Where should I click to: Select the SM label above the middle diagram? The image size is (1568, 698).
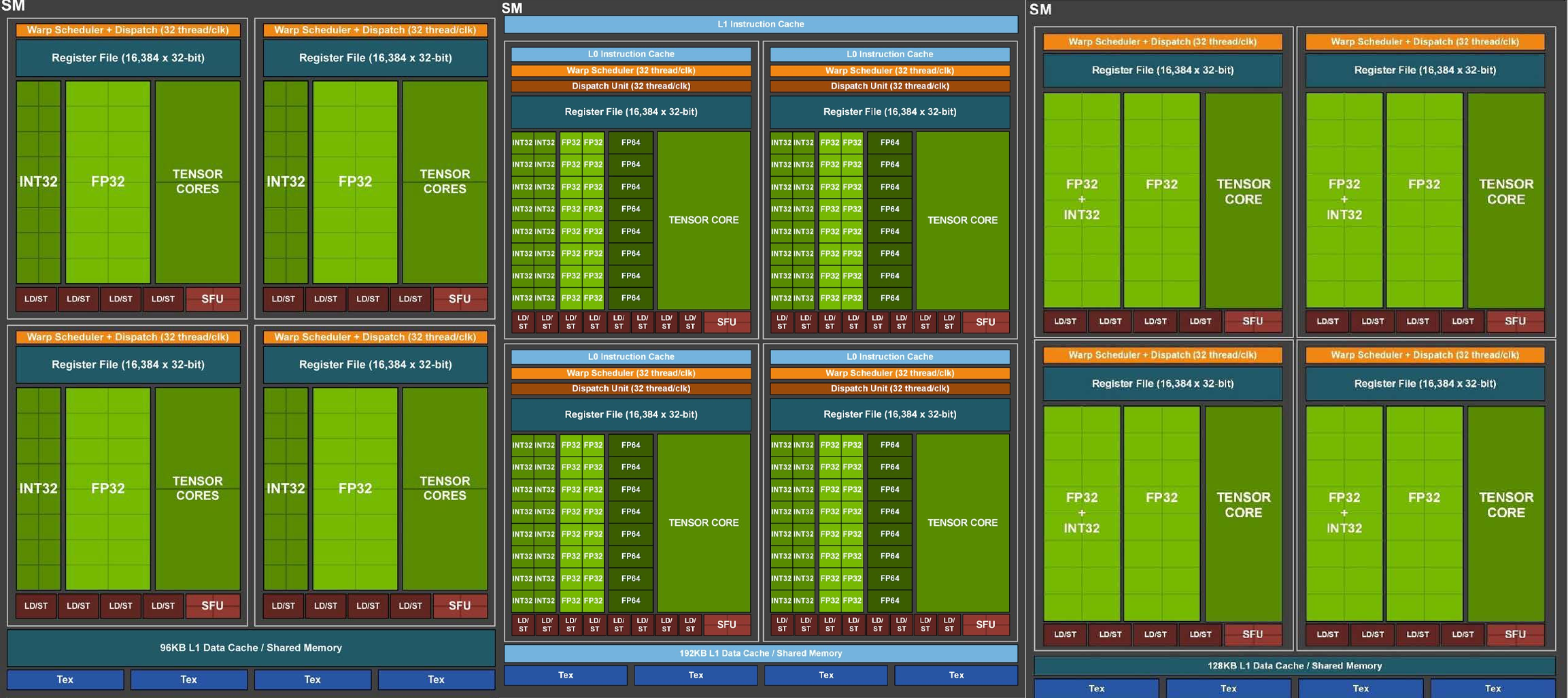(511, 9)
